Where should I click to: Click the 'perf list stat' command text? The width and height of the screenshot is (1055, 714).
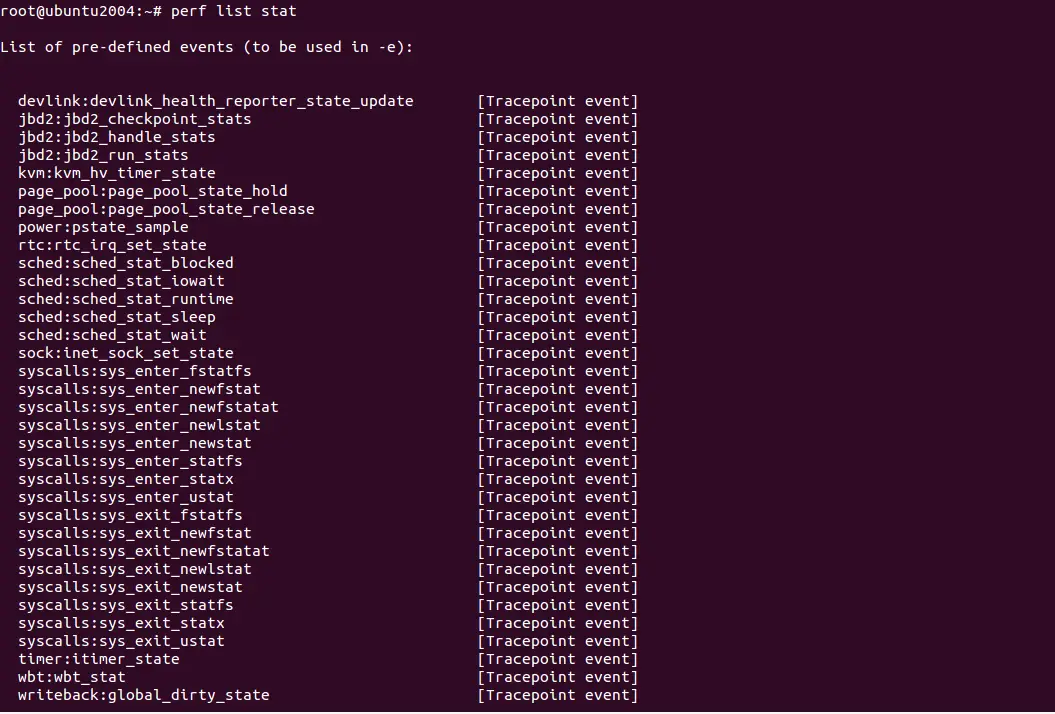(x=233, y=11)
